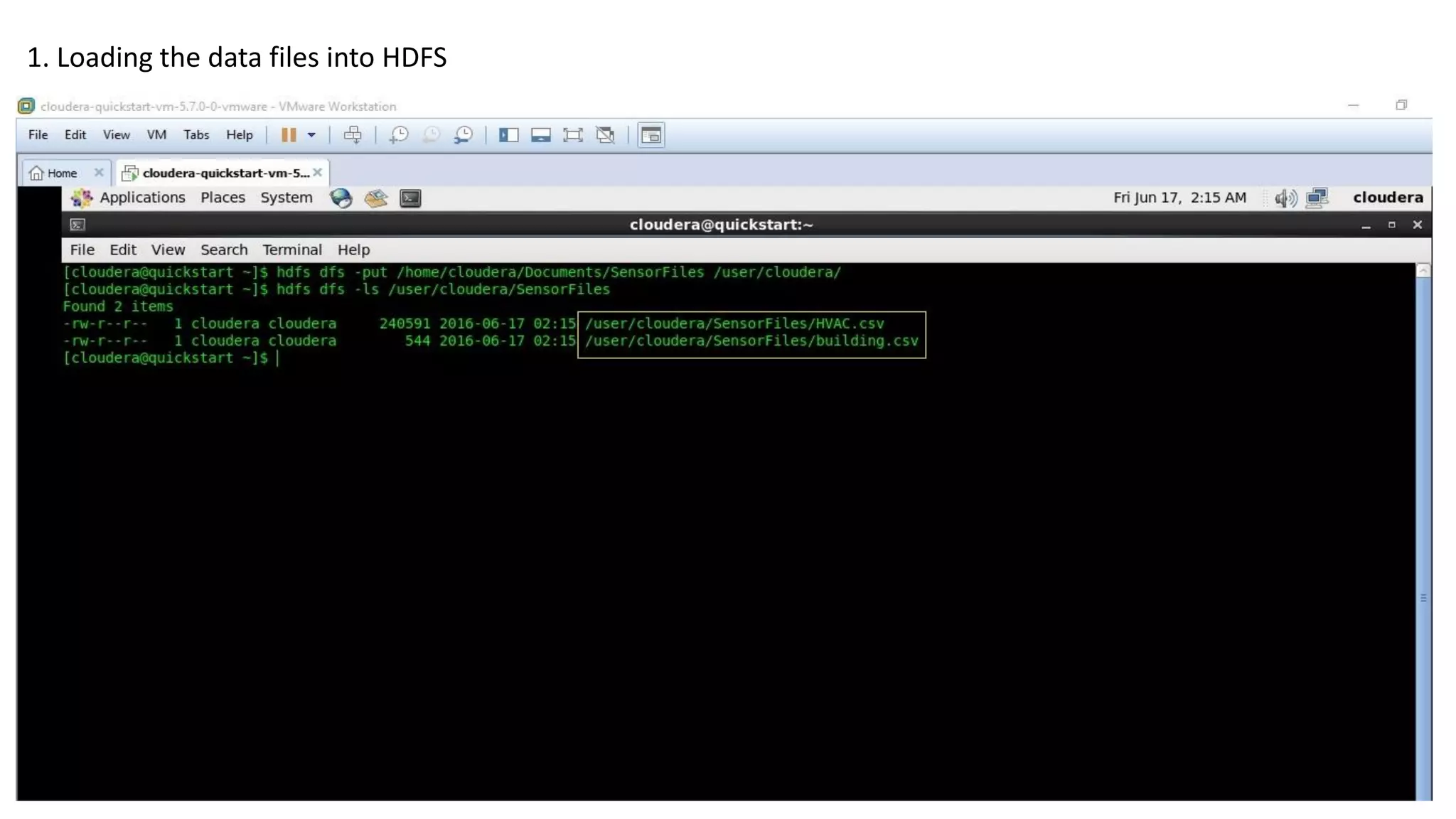Open the volume control speaker icon
This screenshot has height=819, width=1456.
1285,198
